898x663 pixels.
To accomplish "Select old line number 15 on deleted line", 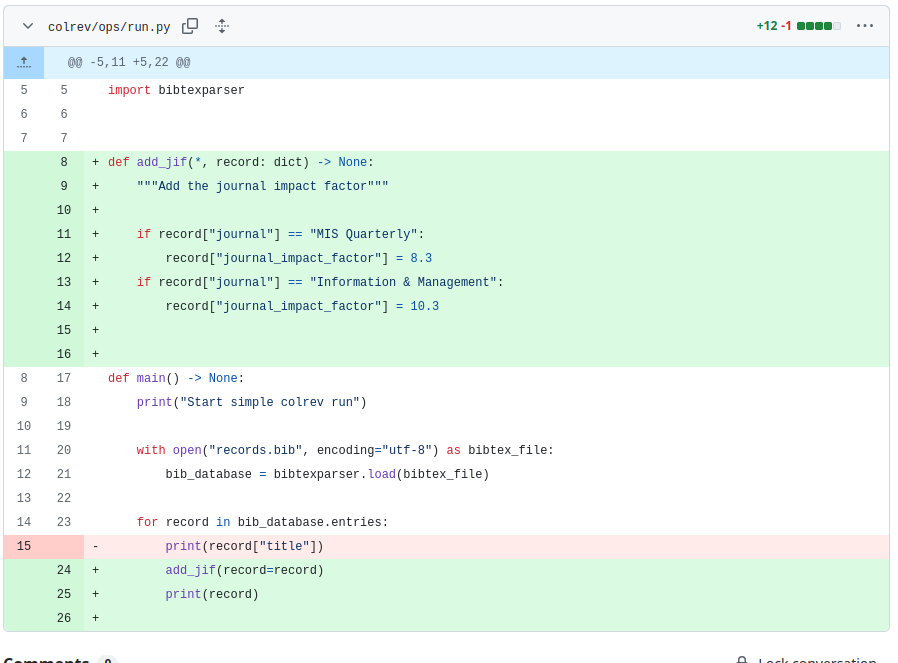I will [24, 547].
